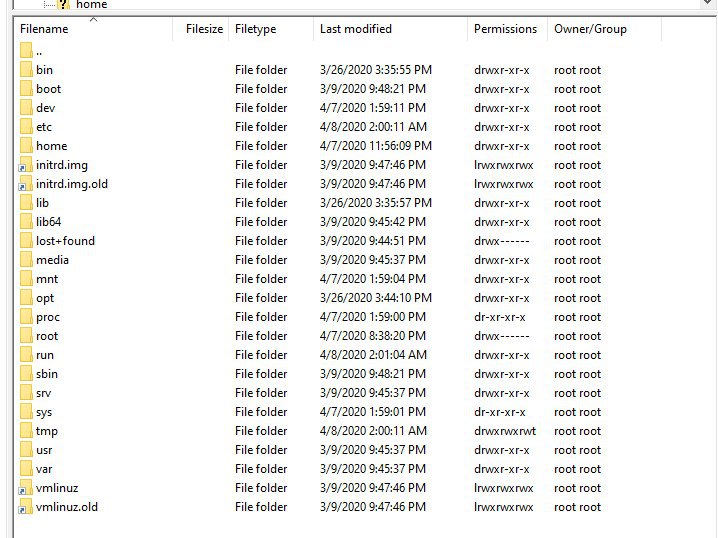Sort list by Filesize column header
The height and width of the screenshot is (538, 718).
[x=201, y=29]
